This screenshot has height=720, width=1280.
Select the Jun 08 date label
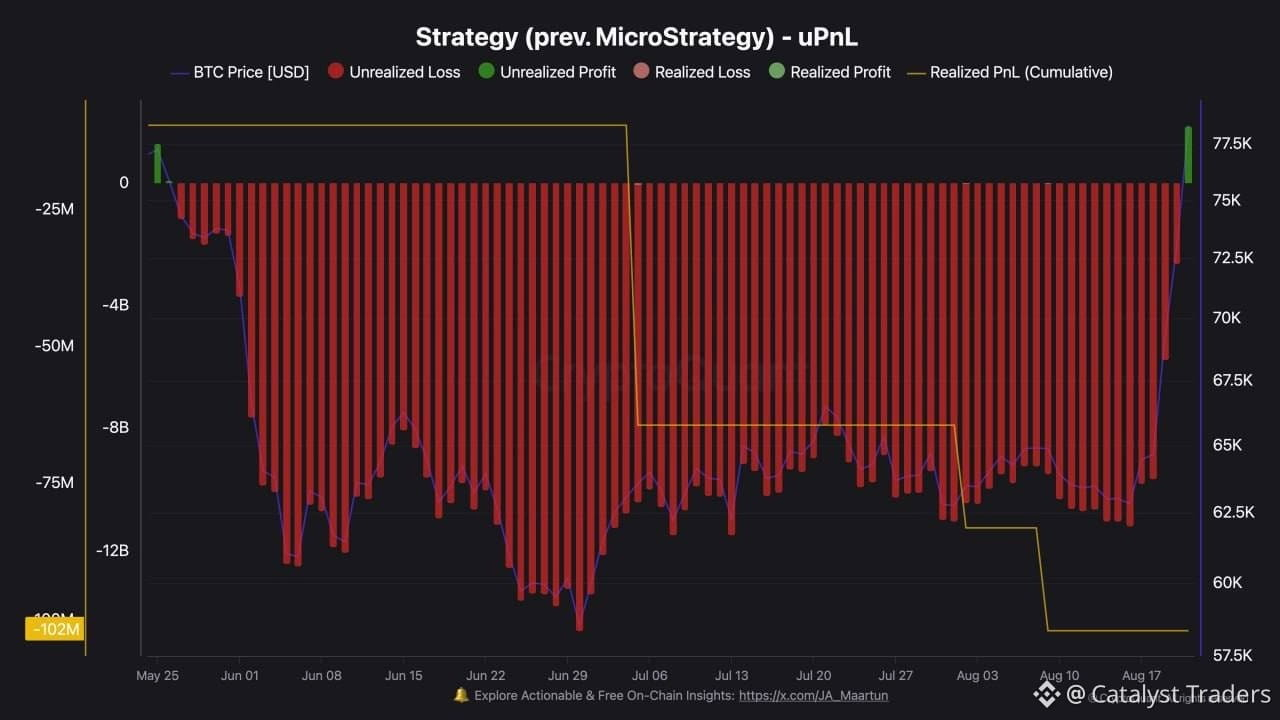[321, 676]
